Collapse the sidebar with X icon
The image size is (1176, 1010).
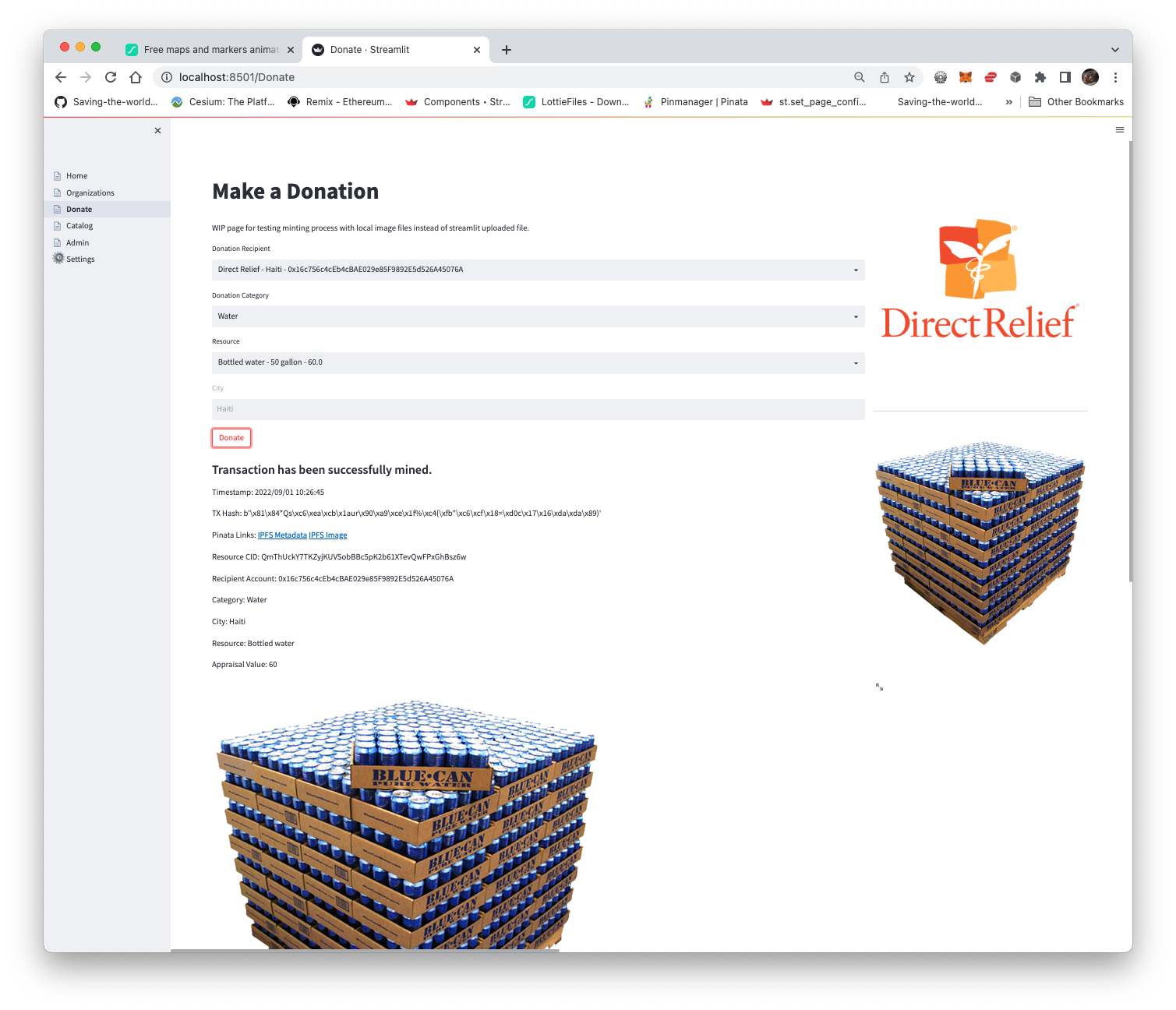pos(158,131)
